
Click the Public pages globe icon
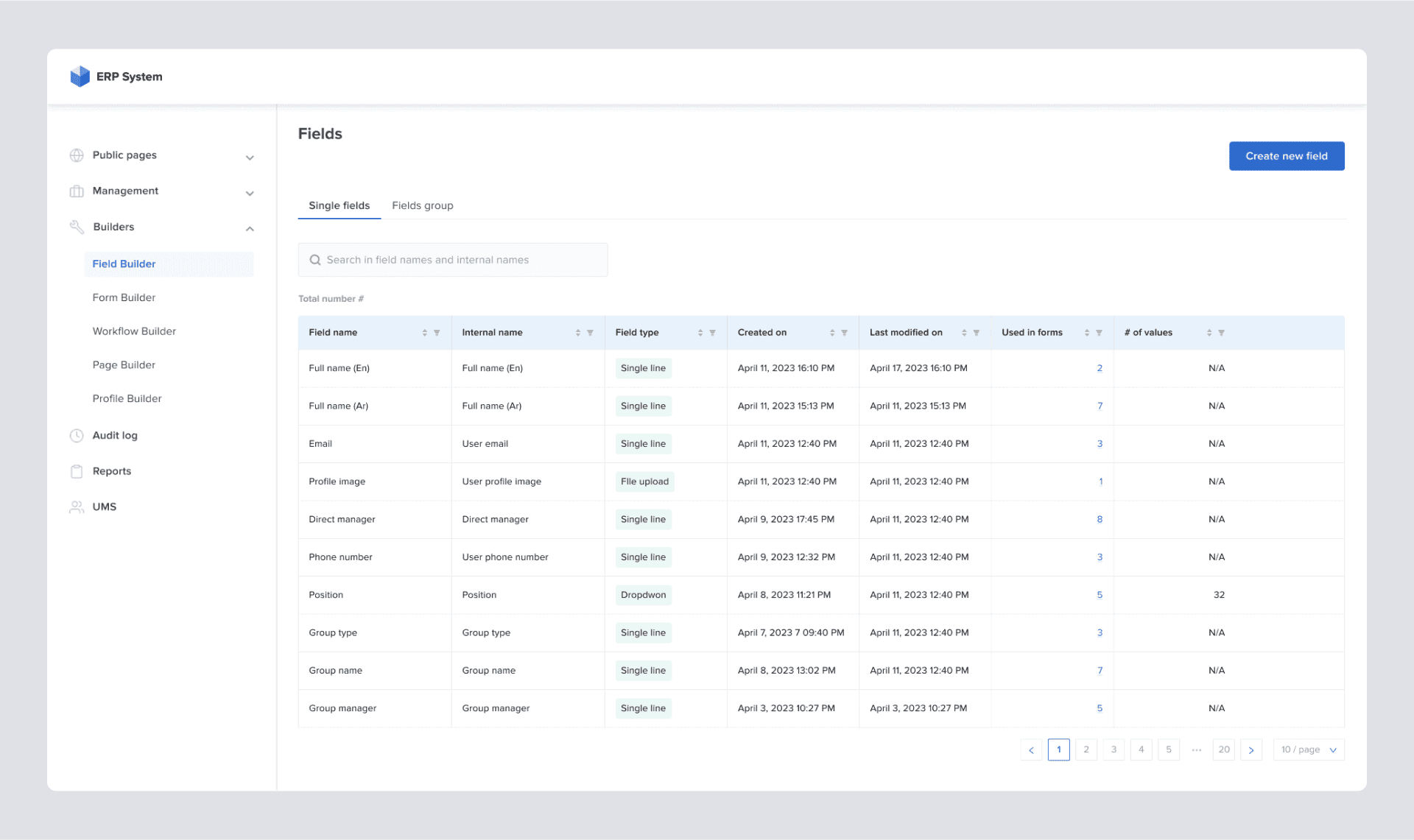77,155
